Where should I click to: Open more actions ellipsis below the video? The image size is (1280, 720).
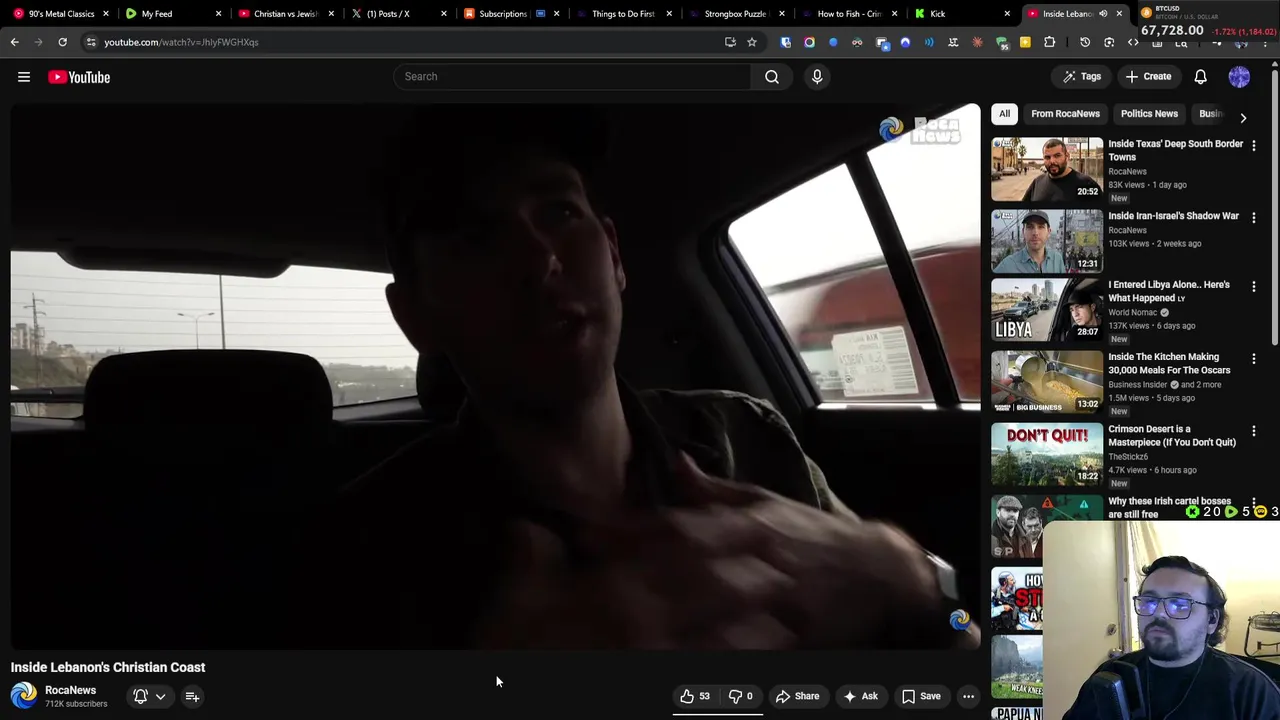point(968,696)
